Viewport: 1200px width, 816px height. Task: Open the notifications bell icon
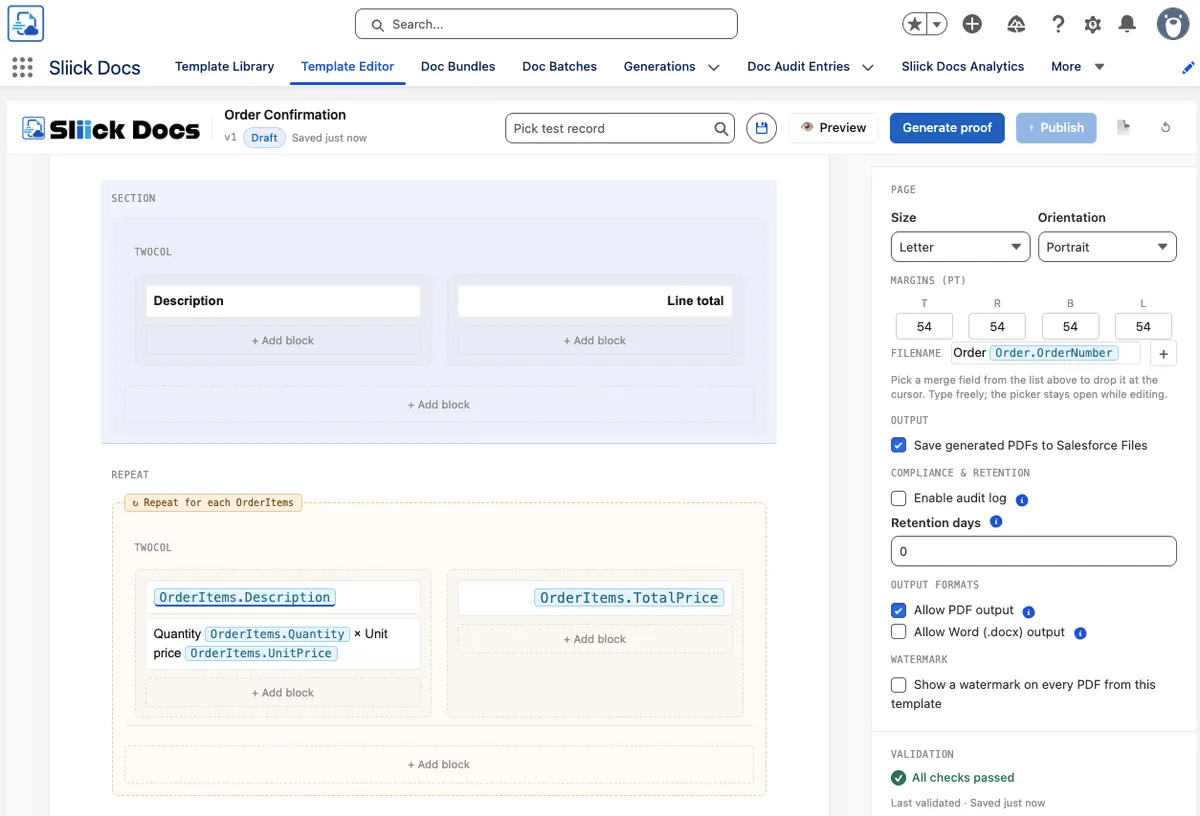(1127, 25)
